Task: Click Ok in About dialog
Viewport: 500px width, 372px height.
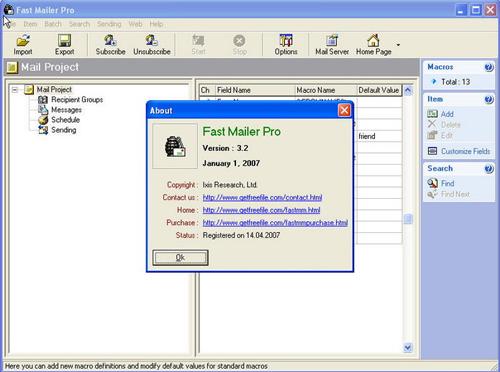Action: (180, 258)
